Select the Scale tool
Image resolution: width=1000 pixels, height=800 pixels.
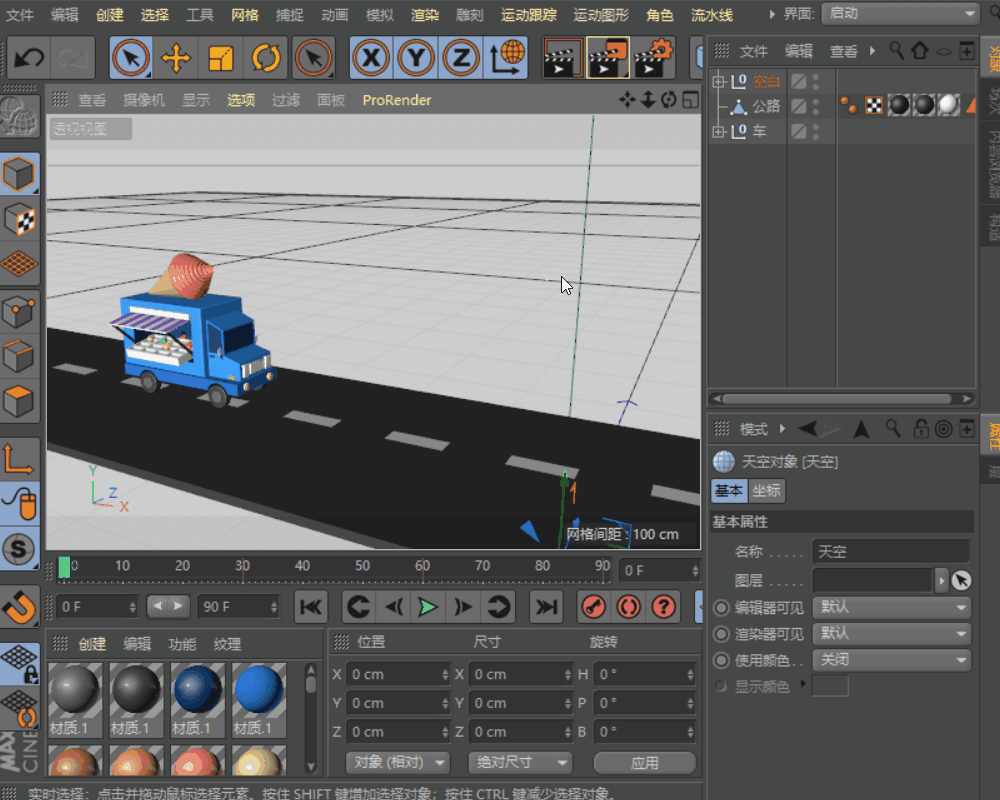tap(221, 58)
